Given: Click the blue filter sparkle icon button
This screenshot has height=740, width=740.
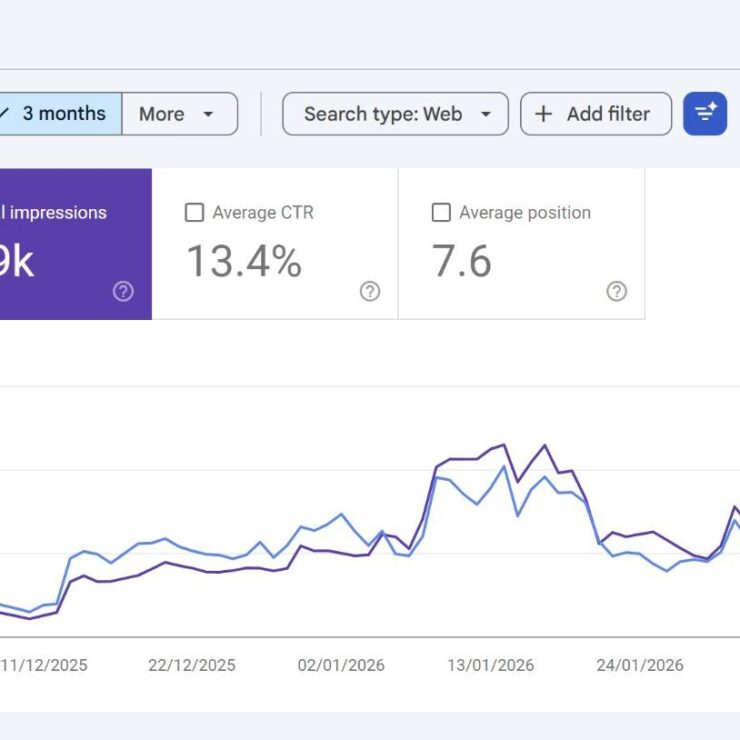Looking at the screenshot, I should [705, 114].
